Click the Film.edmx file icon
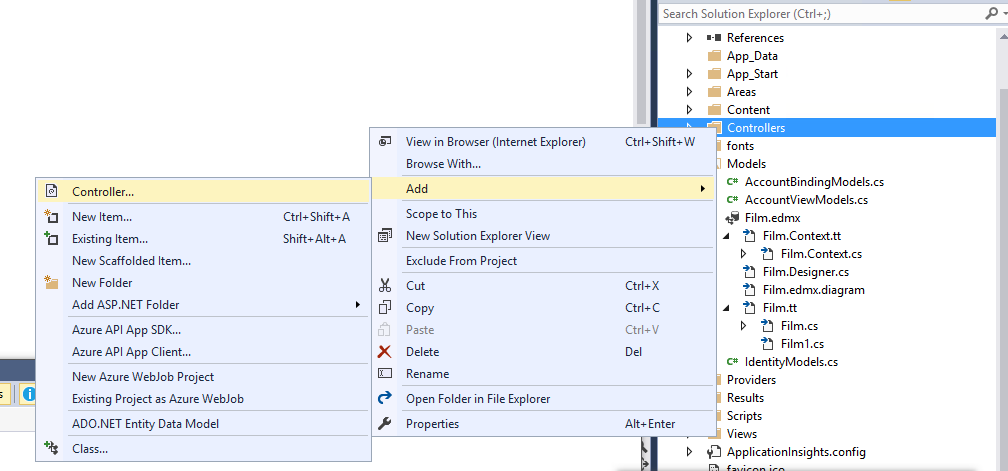Viewport: 1008px width, 471px height. (x=732, y=218)
